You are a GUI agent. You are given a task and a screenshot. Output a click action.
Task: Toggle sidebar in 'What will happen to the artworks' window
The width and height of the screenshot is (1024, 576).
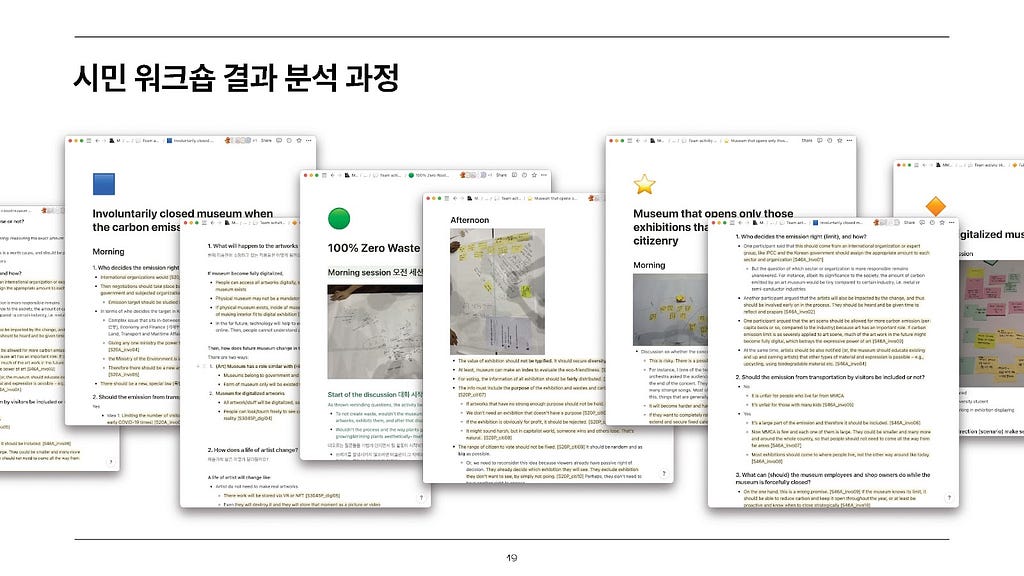pos(204,223)
